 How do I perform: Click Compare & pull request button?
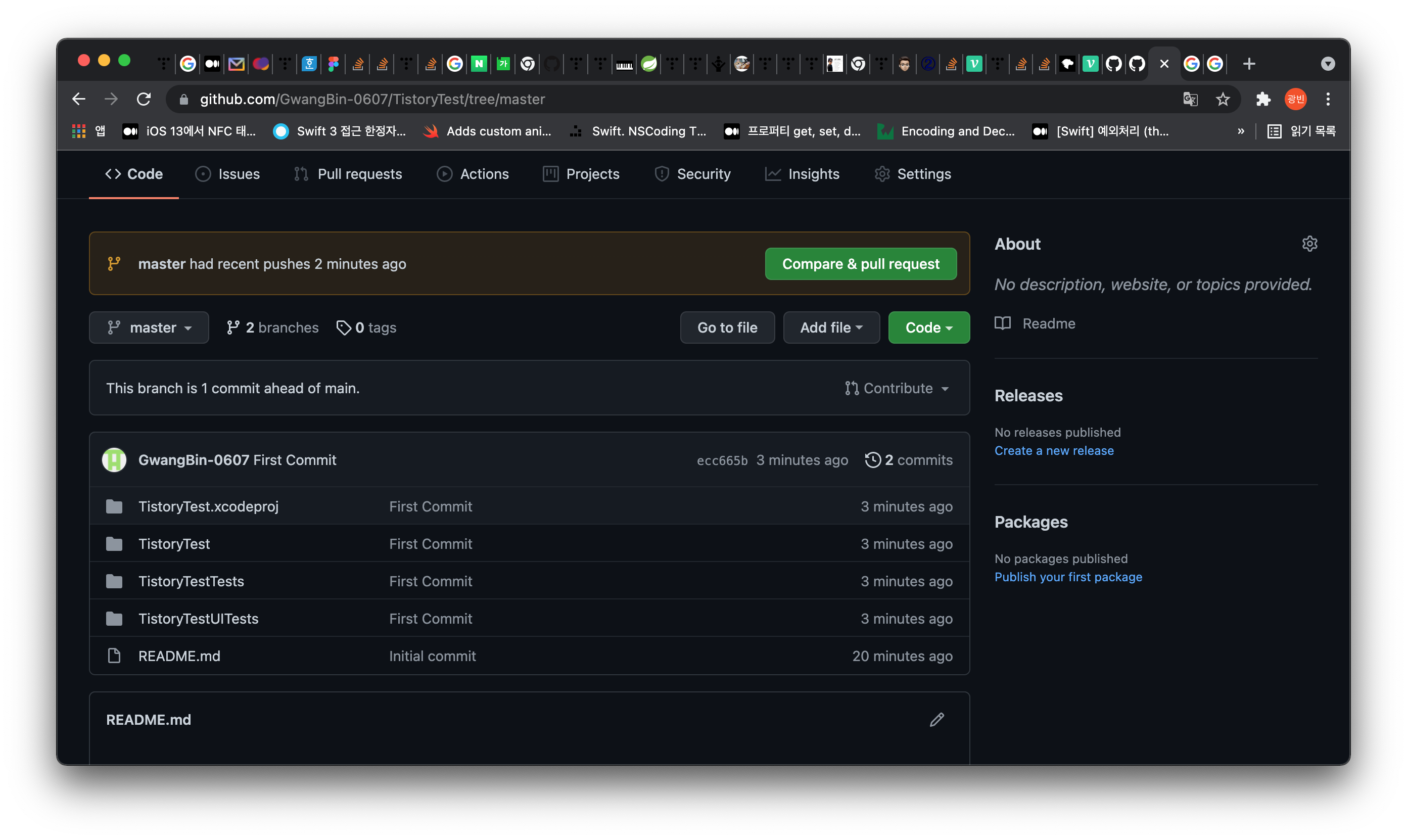860,264
